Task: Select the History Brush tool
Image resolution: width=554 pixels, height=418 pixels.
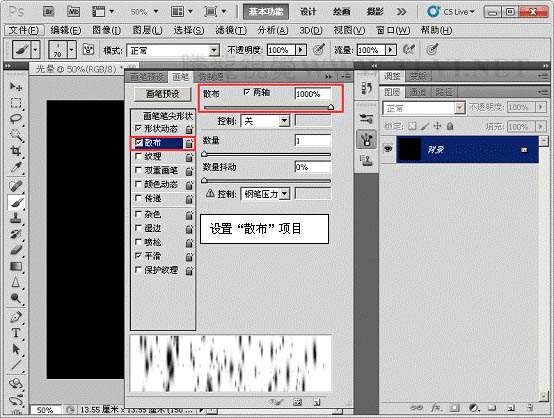Action: (x=16, y=234)
